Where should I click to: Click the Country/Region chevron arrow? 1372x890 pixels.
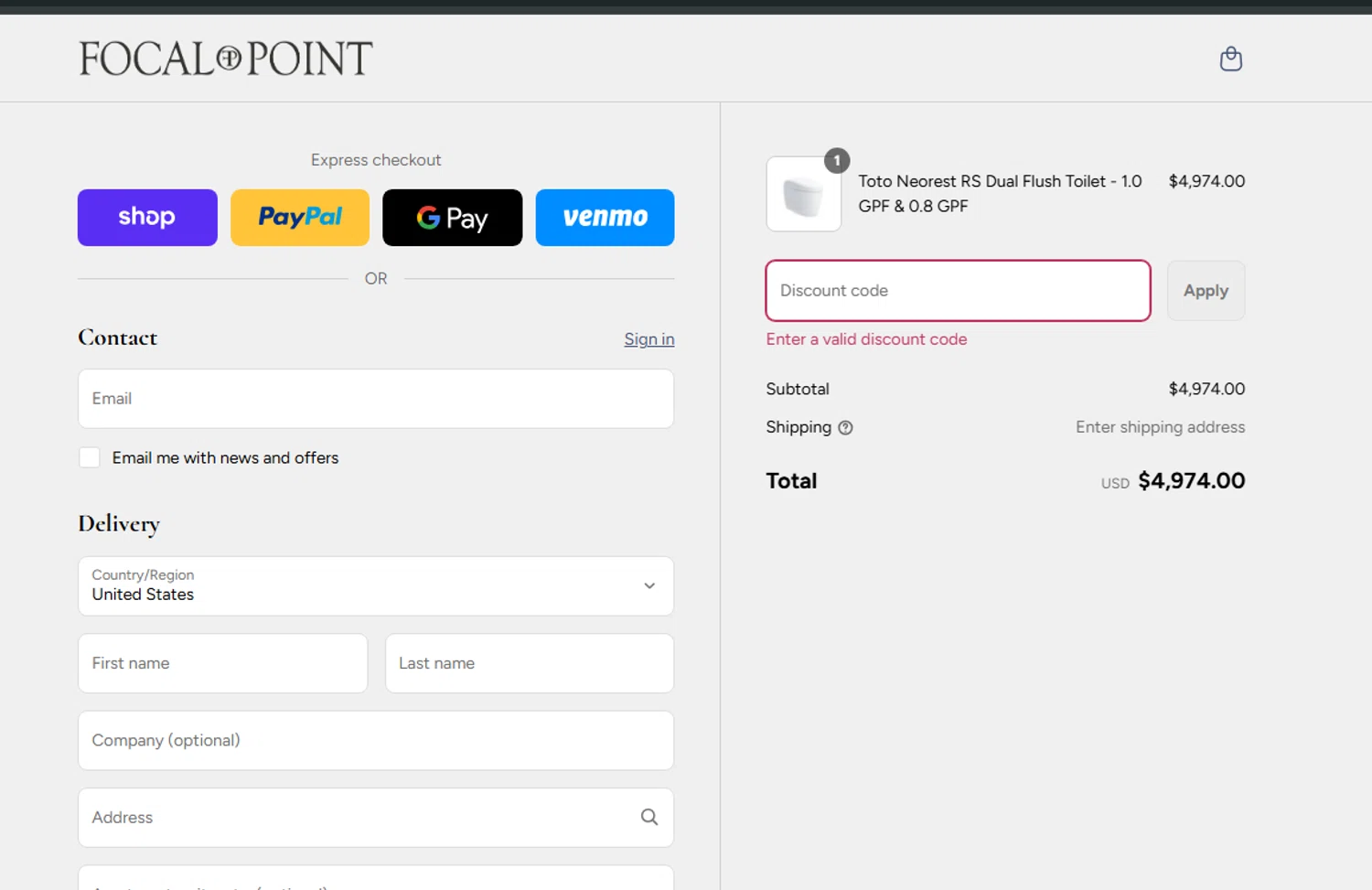tap(649, 586)
